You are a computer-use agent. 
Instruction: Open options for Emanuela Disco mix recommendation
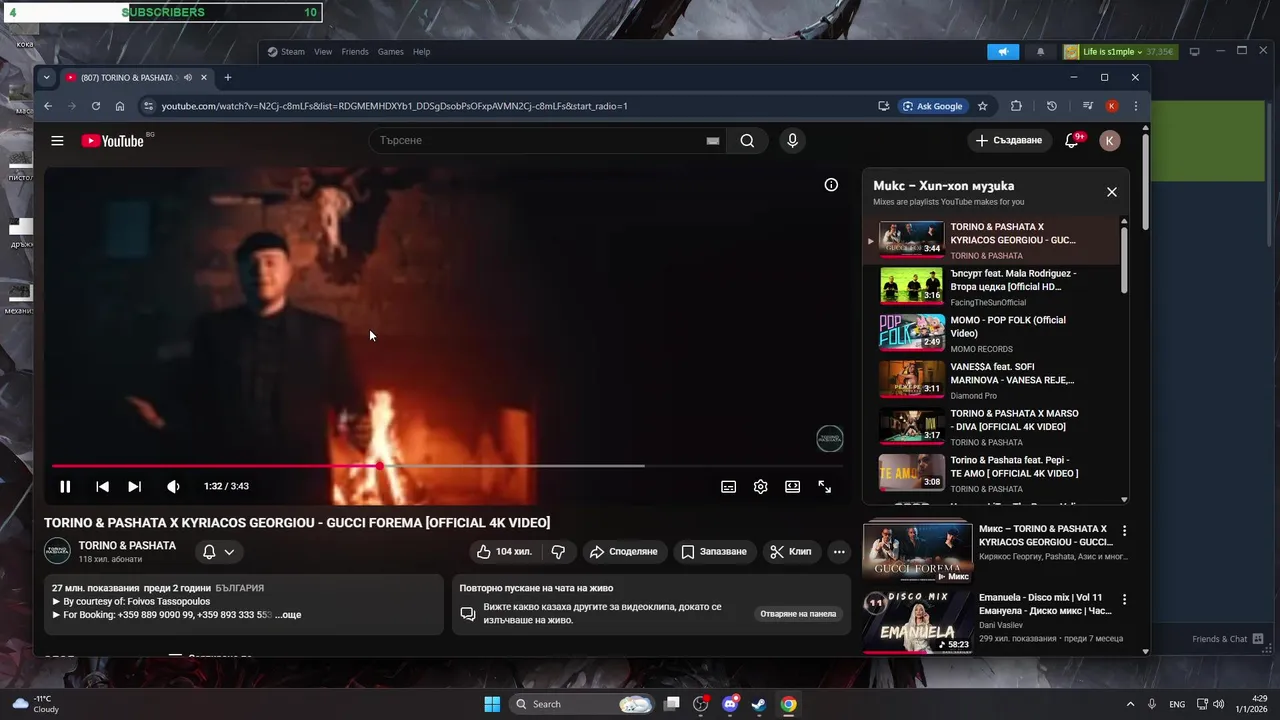1124,599
